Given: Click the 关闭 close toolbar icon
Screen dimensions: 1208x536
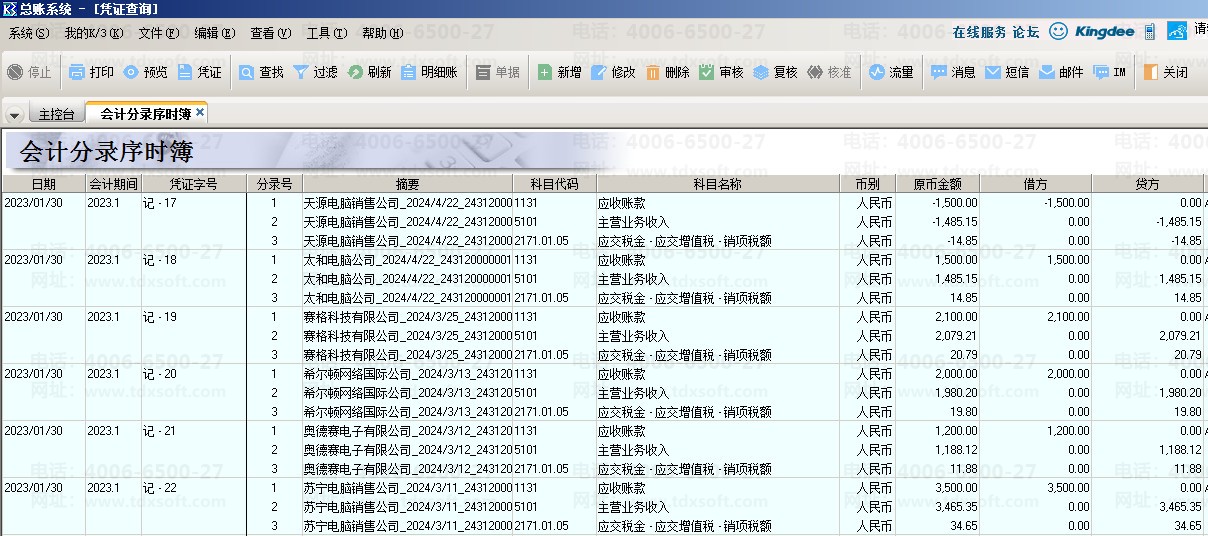Looking at the screenshot, I should point(1151,72).
